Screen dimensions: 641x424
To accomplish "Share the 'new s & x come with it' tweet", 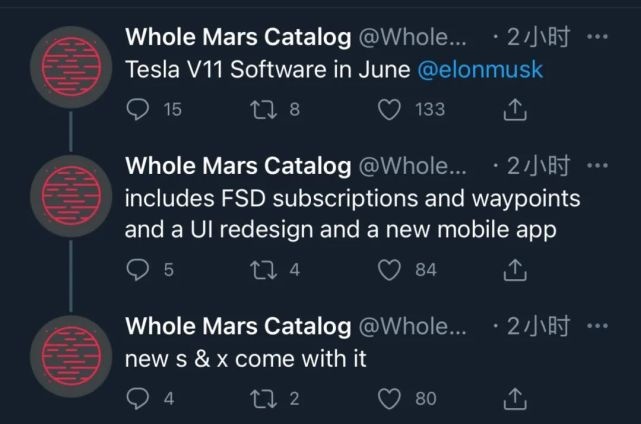I will click(x=515, y=398).
